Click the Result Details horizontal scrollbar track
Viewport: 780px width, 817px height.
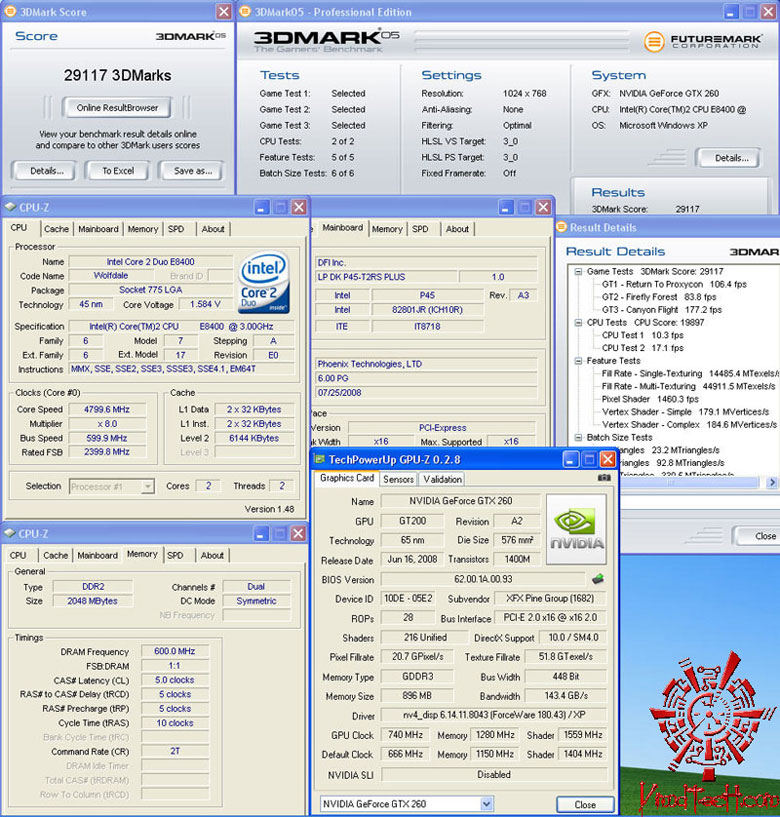[x=692, y=482]
